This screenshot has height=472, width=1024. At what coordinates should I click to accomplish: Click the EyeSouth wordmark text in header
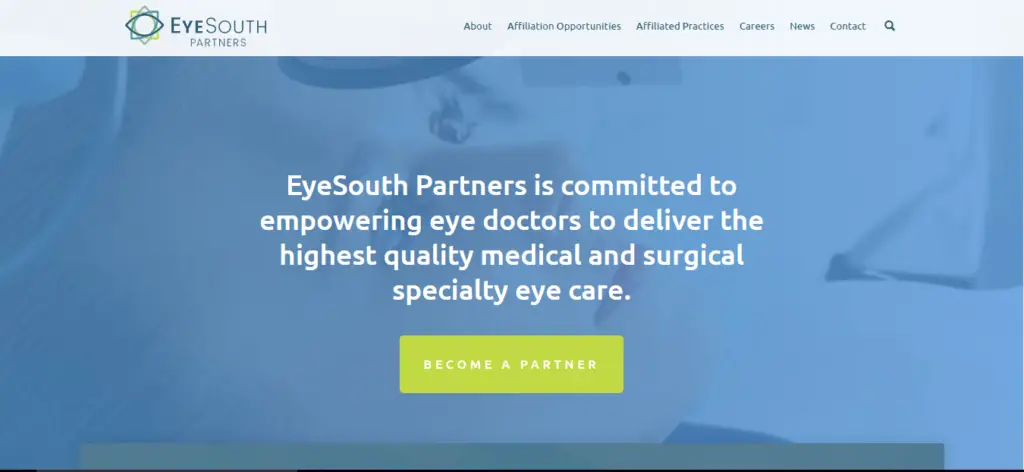click(218, 26)
